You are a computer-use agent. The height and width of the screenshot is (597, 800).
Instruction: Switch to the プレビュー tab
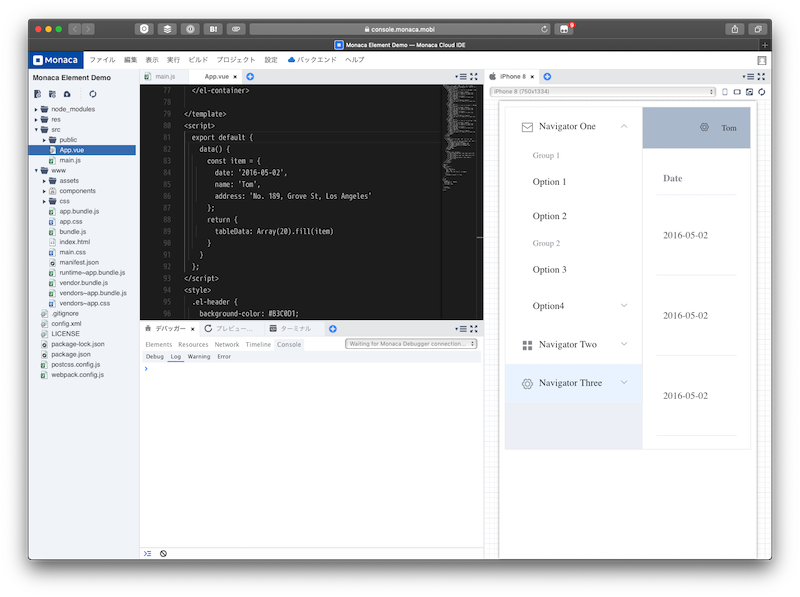pos(229,329)
